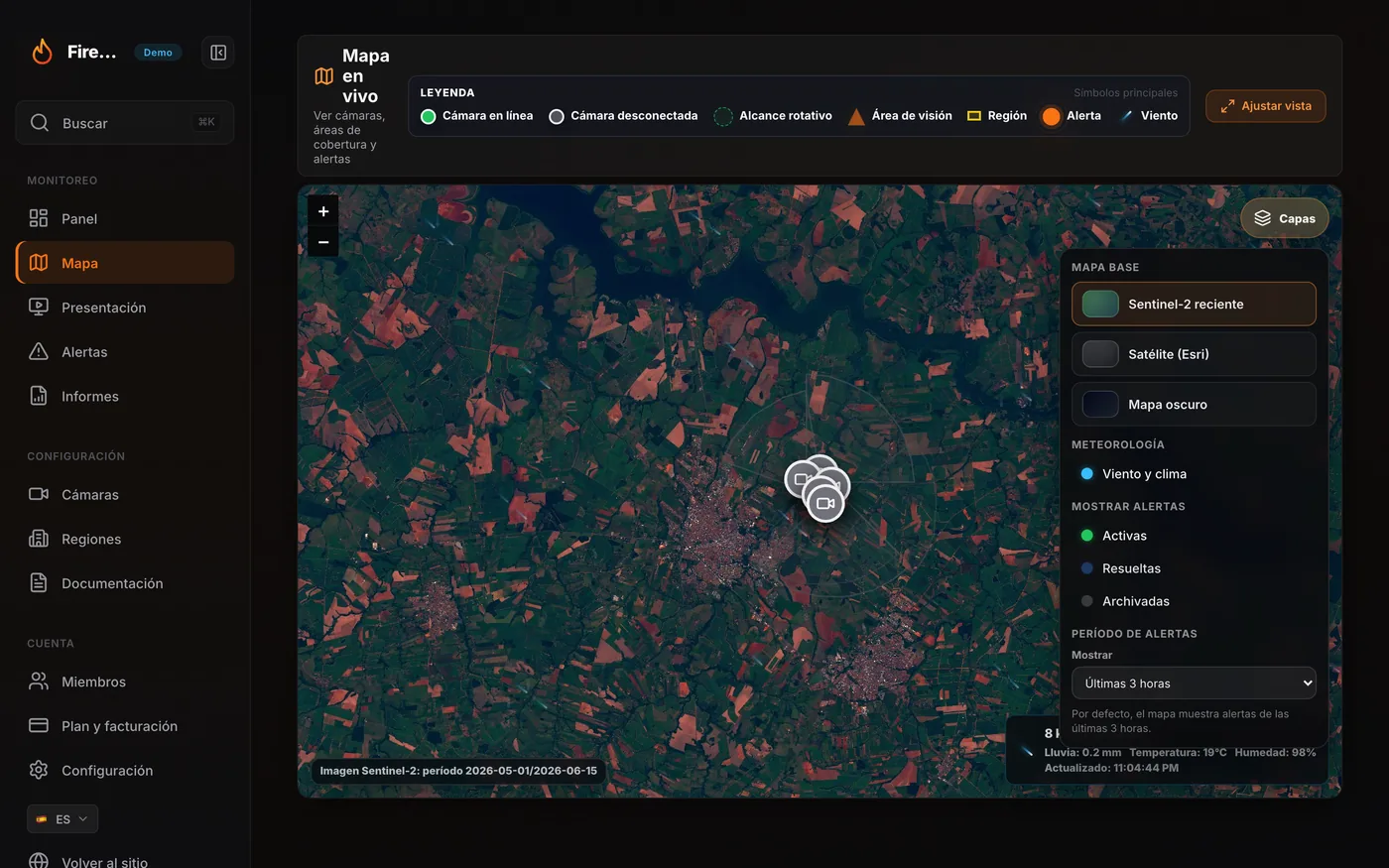Screen dimensions: 1389x868
Task: Click Configuración in the sidebar
Action: click(x=125, y=770)
